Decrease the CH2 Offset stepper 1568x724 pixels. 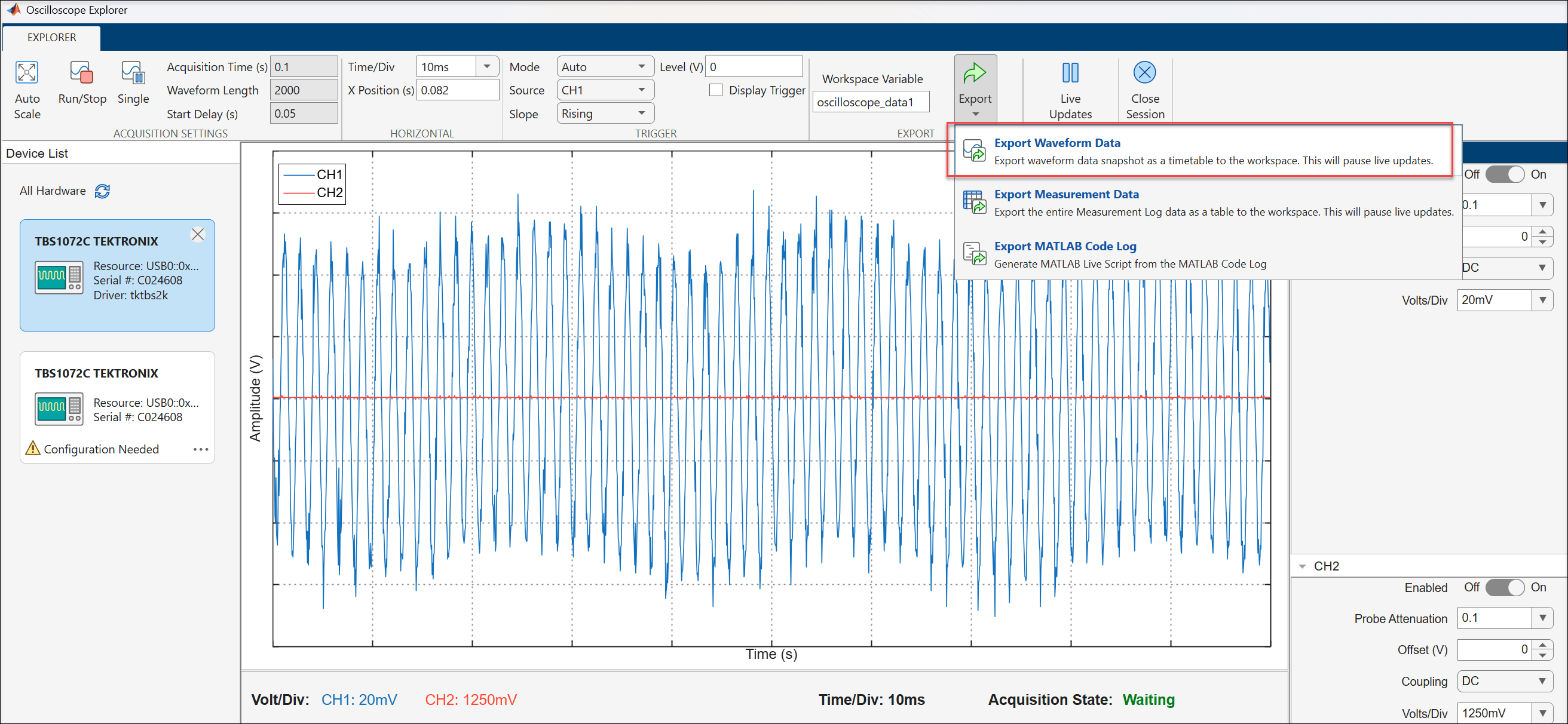pos(1542,655)
